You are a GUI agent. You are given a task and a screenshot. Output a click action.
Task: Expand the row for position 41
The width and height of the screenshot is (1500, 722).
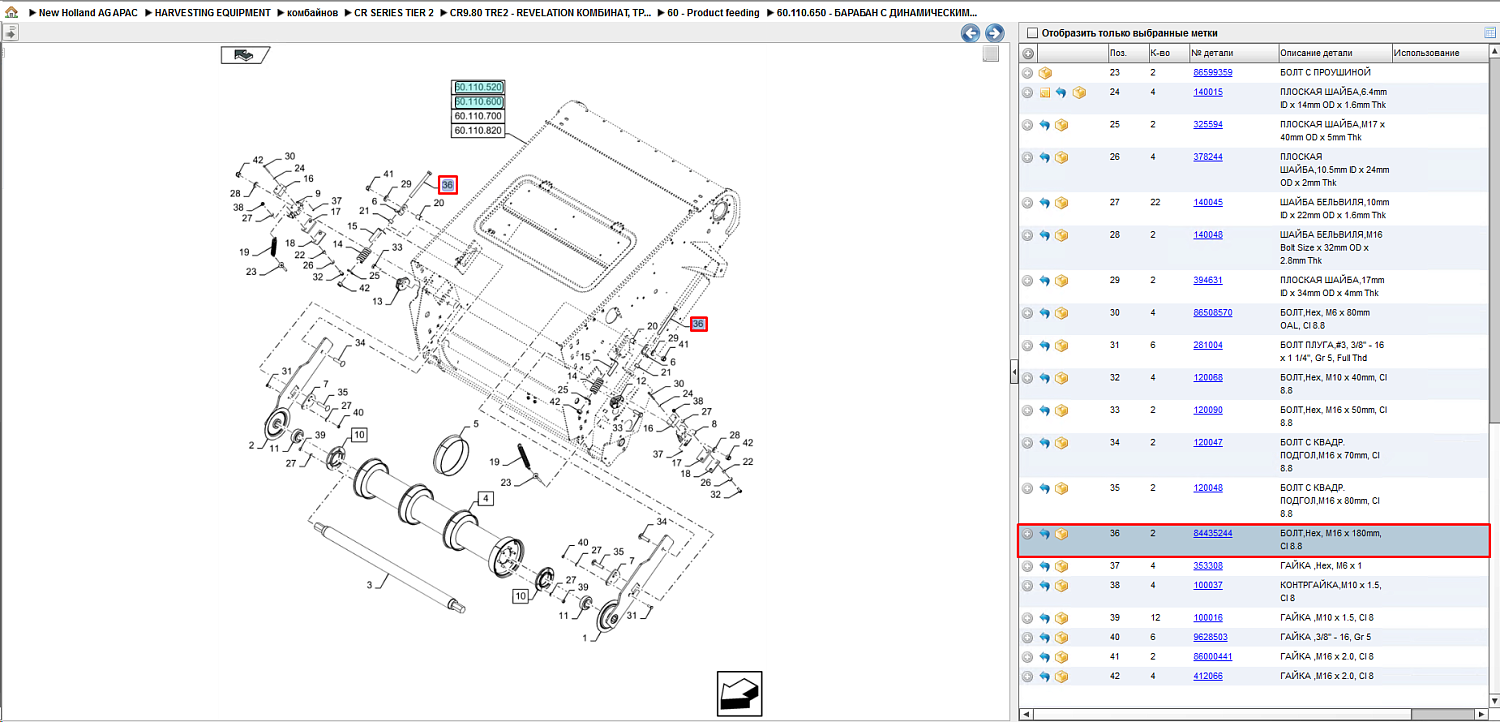[x=1027, y=657]
